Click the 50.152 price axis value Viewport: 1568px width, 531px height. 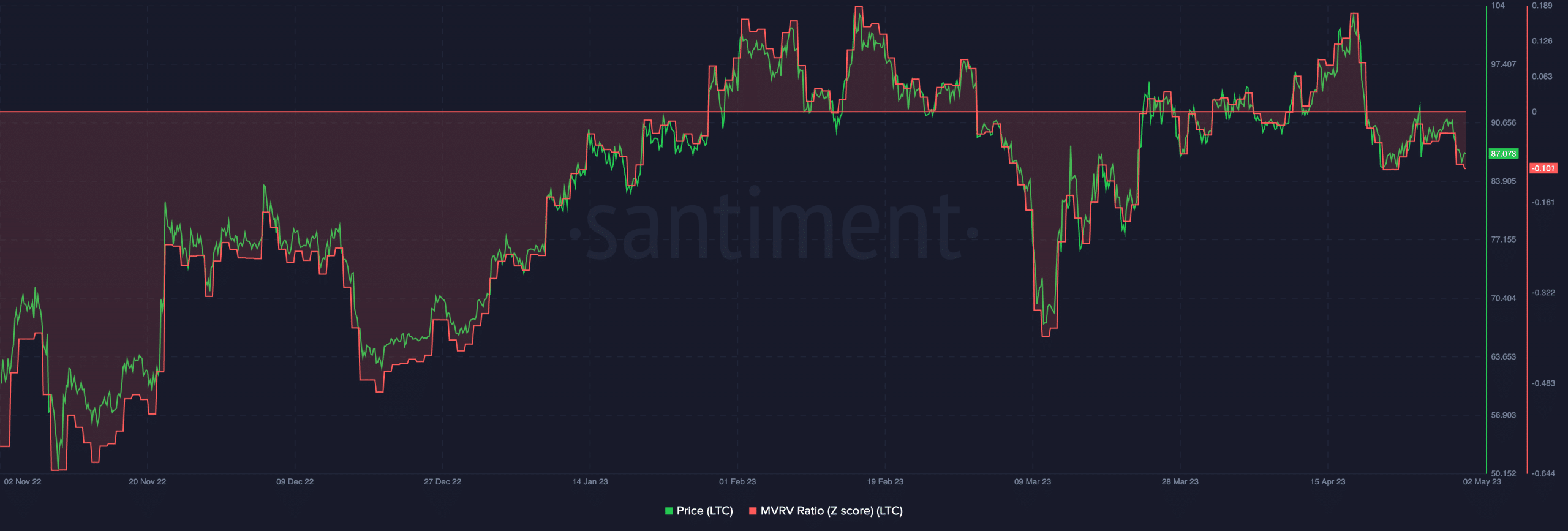click(x=1504, y=473)
